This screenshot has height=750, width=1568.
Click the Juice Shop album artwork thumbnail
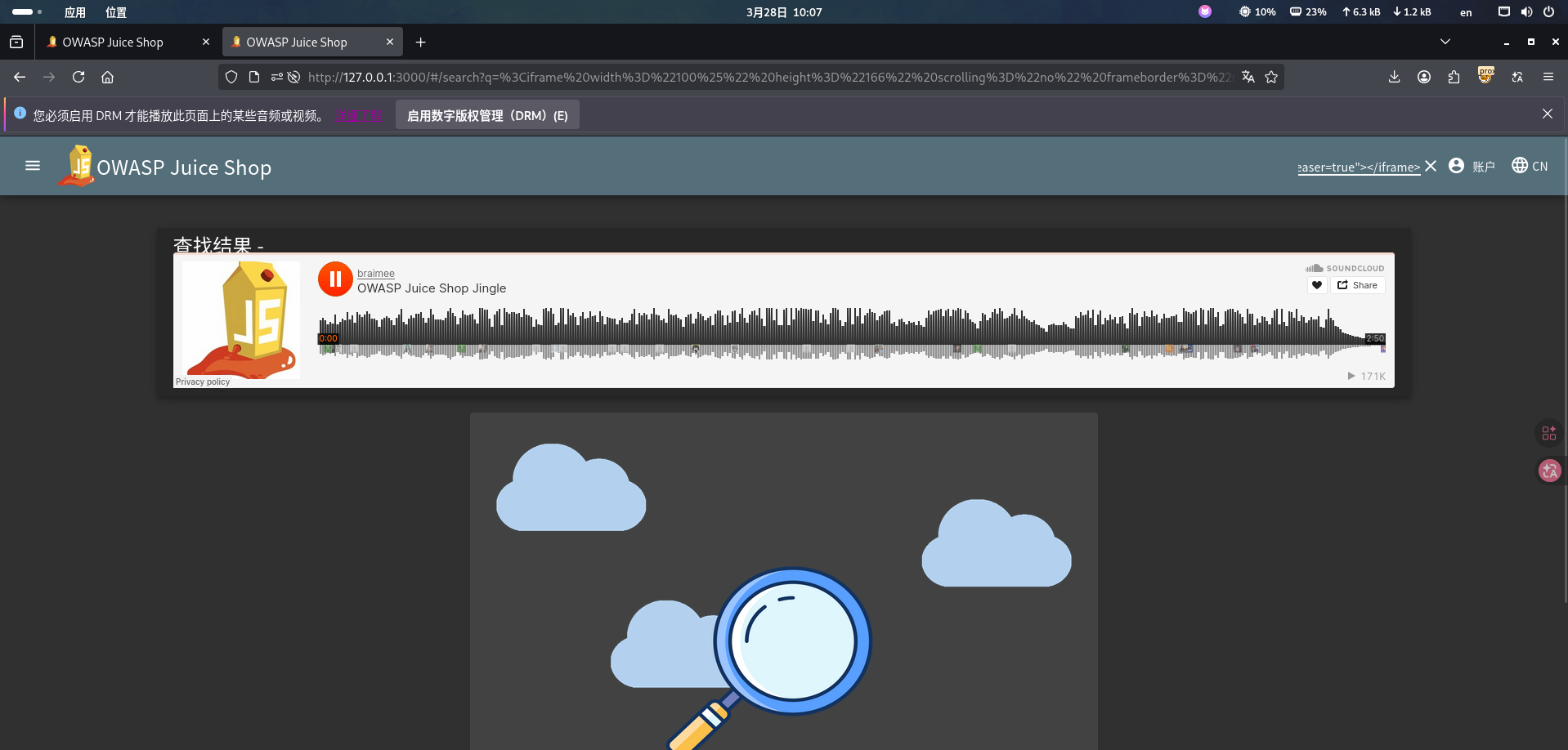click(240, 319)
